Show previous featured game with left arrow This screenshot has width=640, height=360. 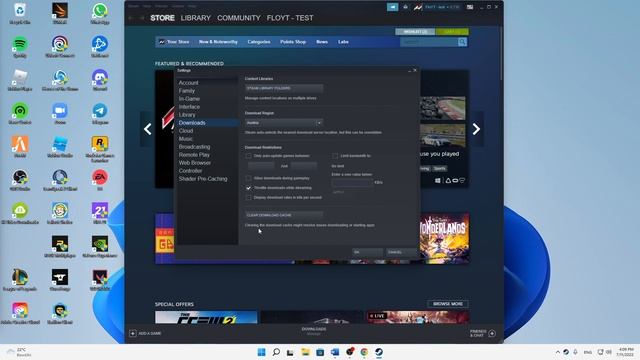[x=147, y=129]
